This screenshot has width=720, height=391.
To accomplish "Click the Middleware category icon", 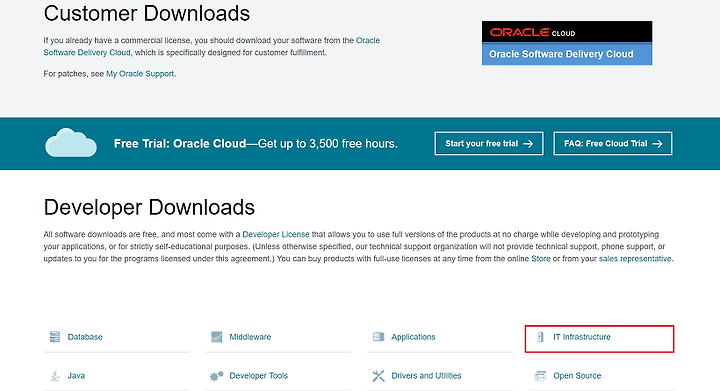I will [x=217, y=337].
